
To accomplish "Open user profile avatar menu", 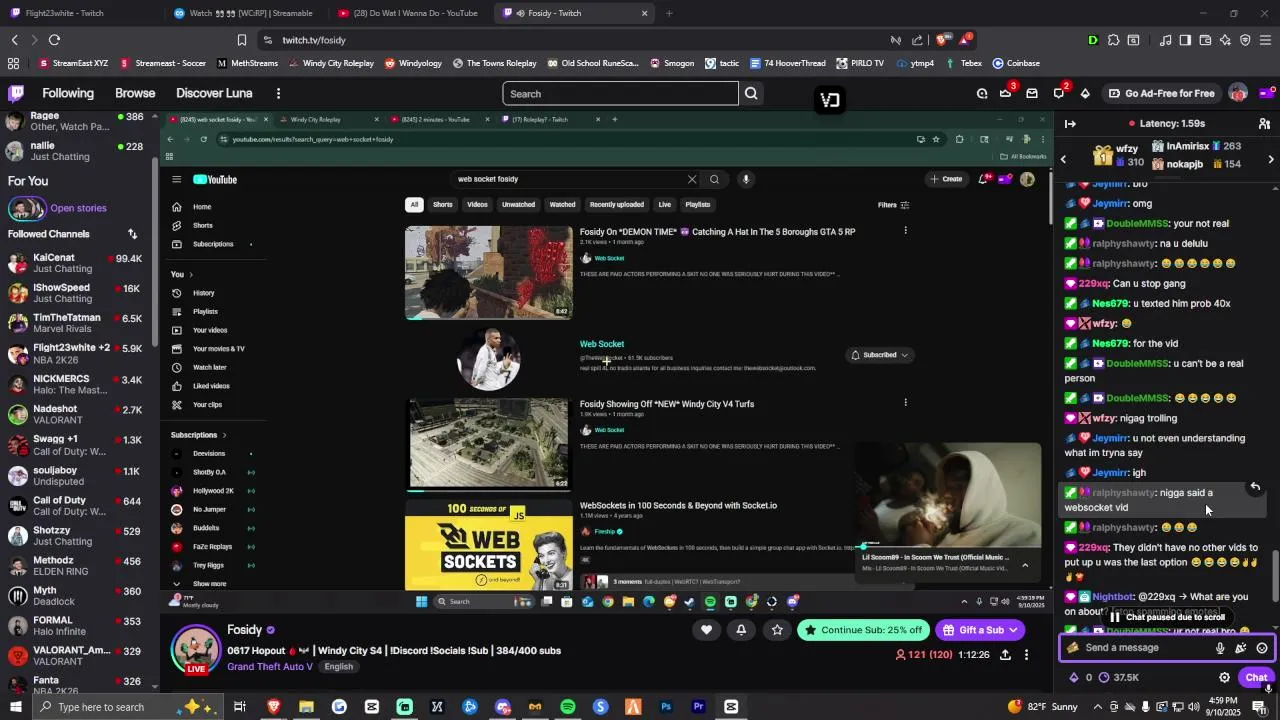I will 1238,93.
